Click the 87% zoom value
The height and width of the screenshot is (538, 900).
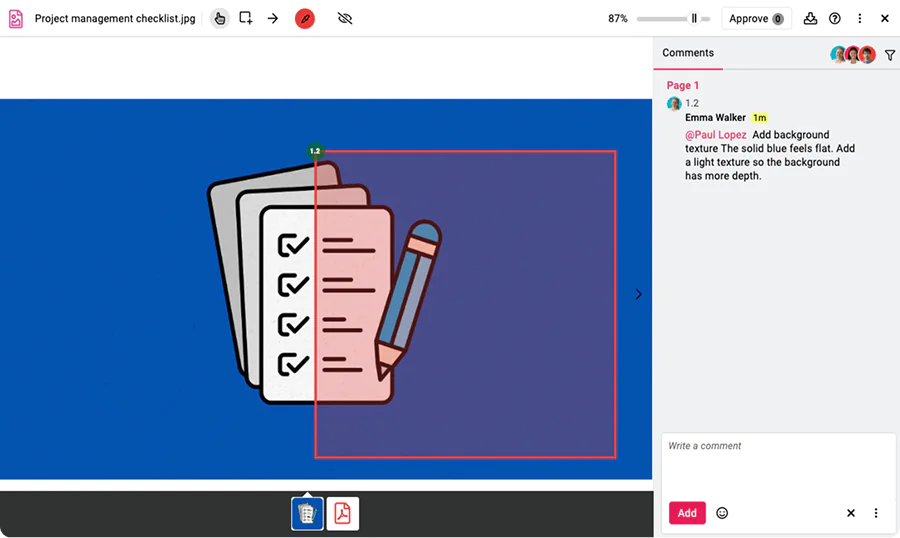pos(618,18)
